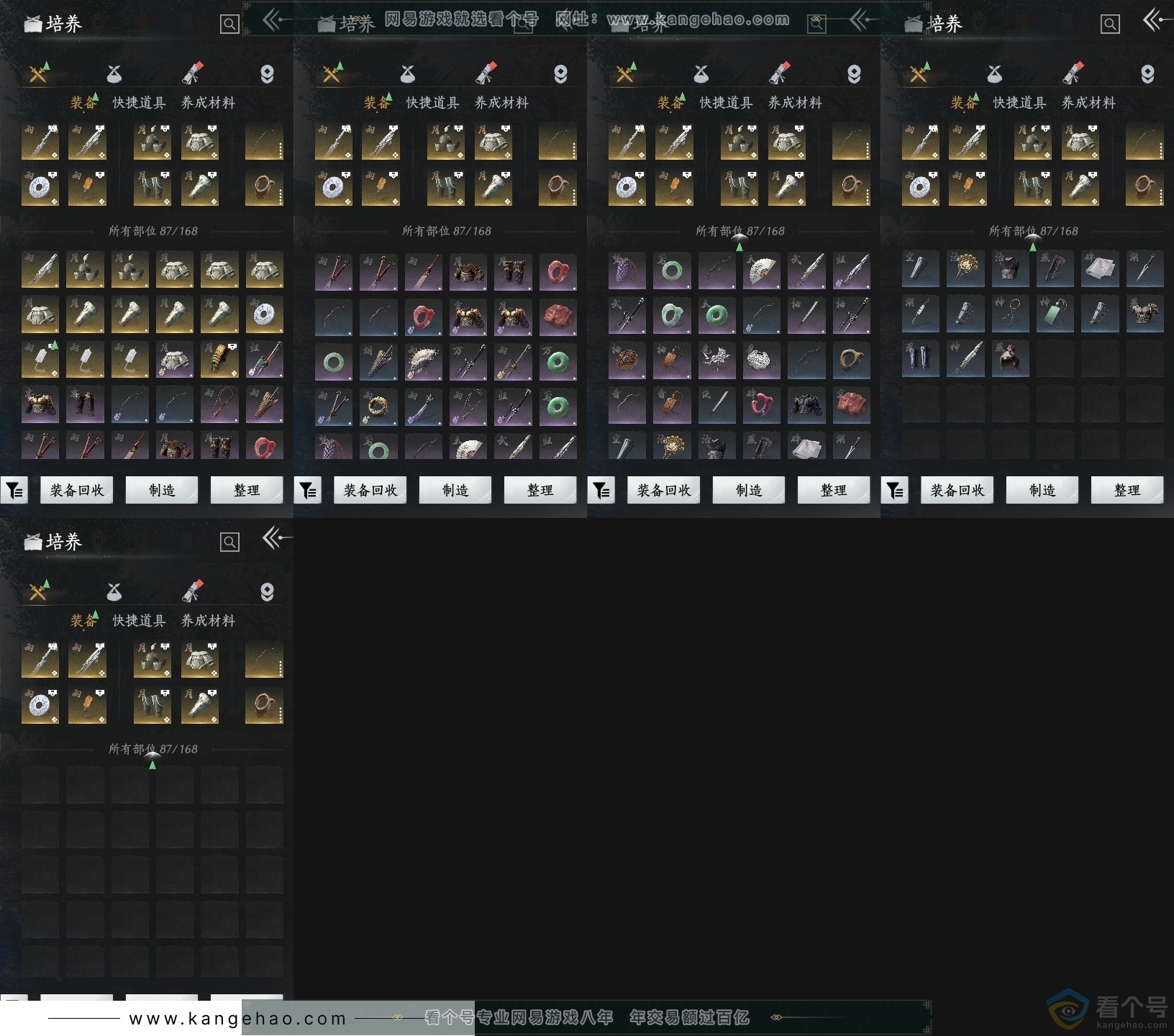Switch to 快捷道具 tab in the top-left panel

tap(140, 103)
